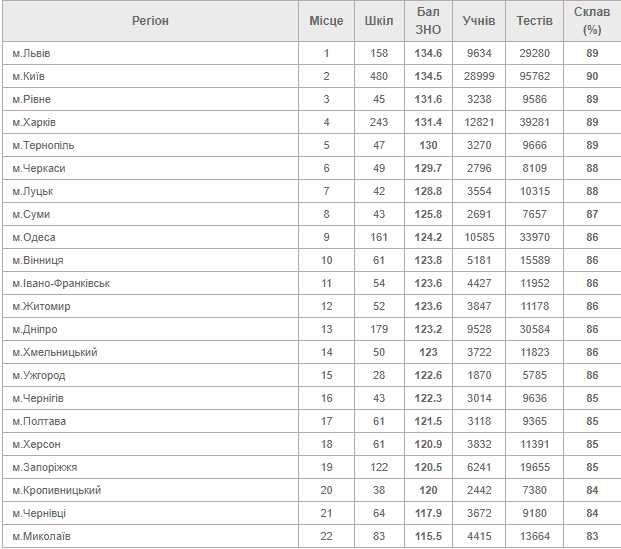Select м.Рівне in the region list
Viewport: 621px width, 549px height.
(x=32, y=99)
